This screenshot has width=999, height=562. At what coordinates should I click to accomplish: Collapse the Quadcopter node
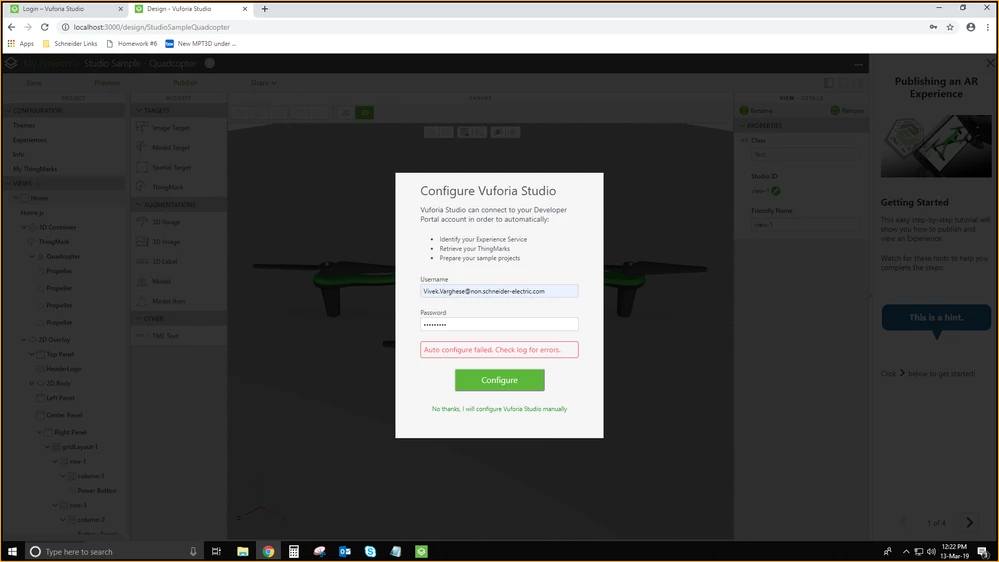click(32, 257)
